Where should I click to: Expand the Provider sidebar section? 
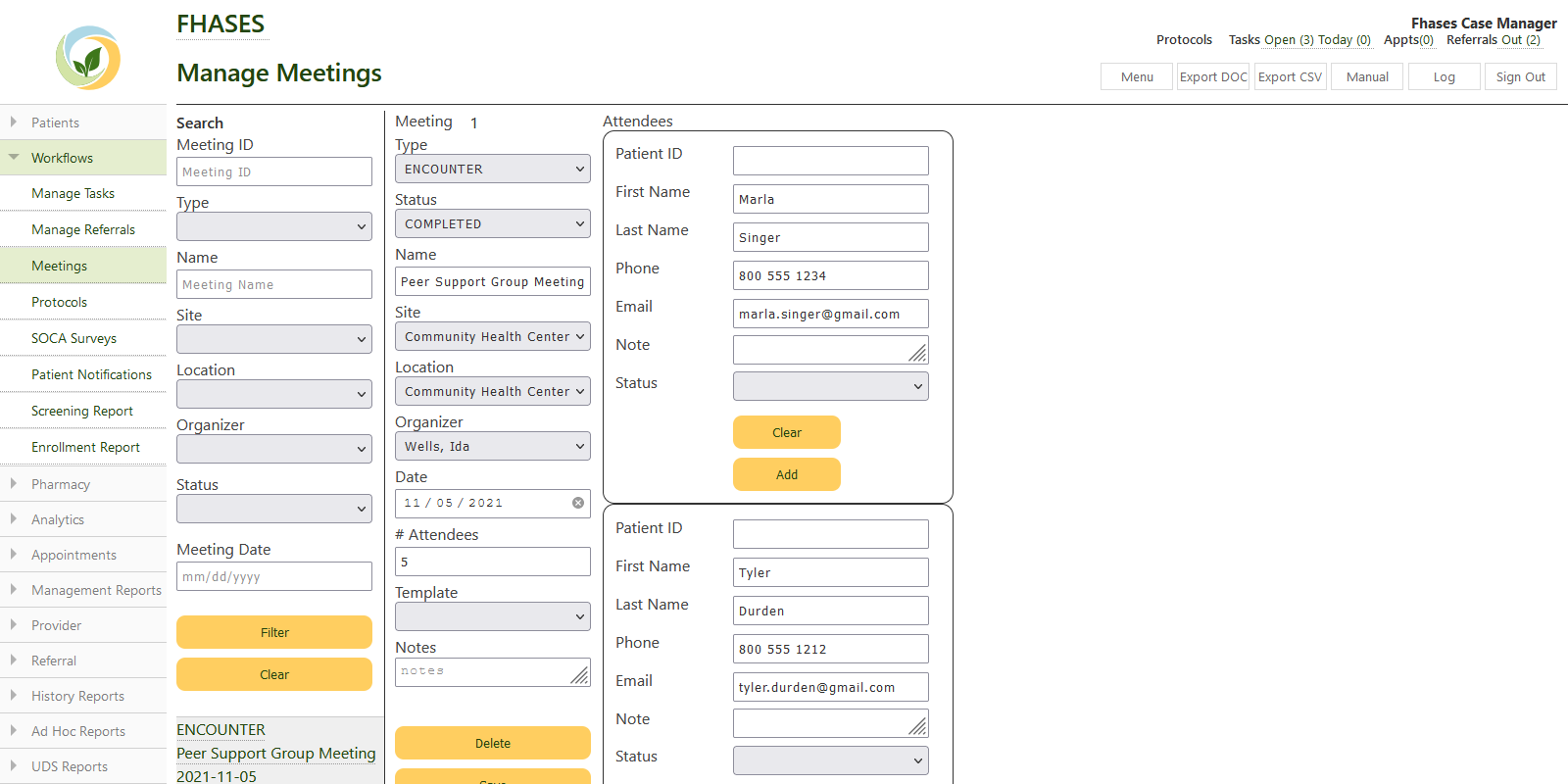click(x=83, y=625)
